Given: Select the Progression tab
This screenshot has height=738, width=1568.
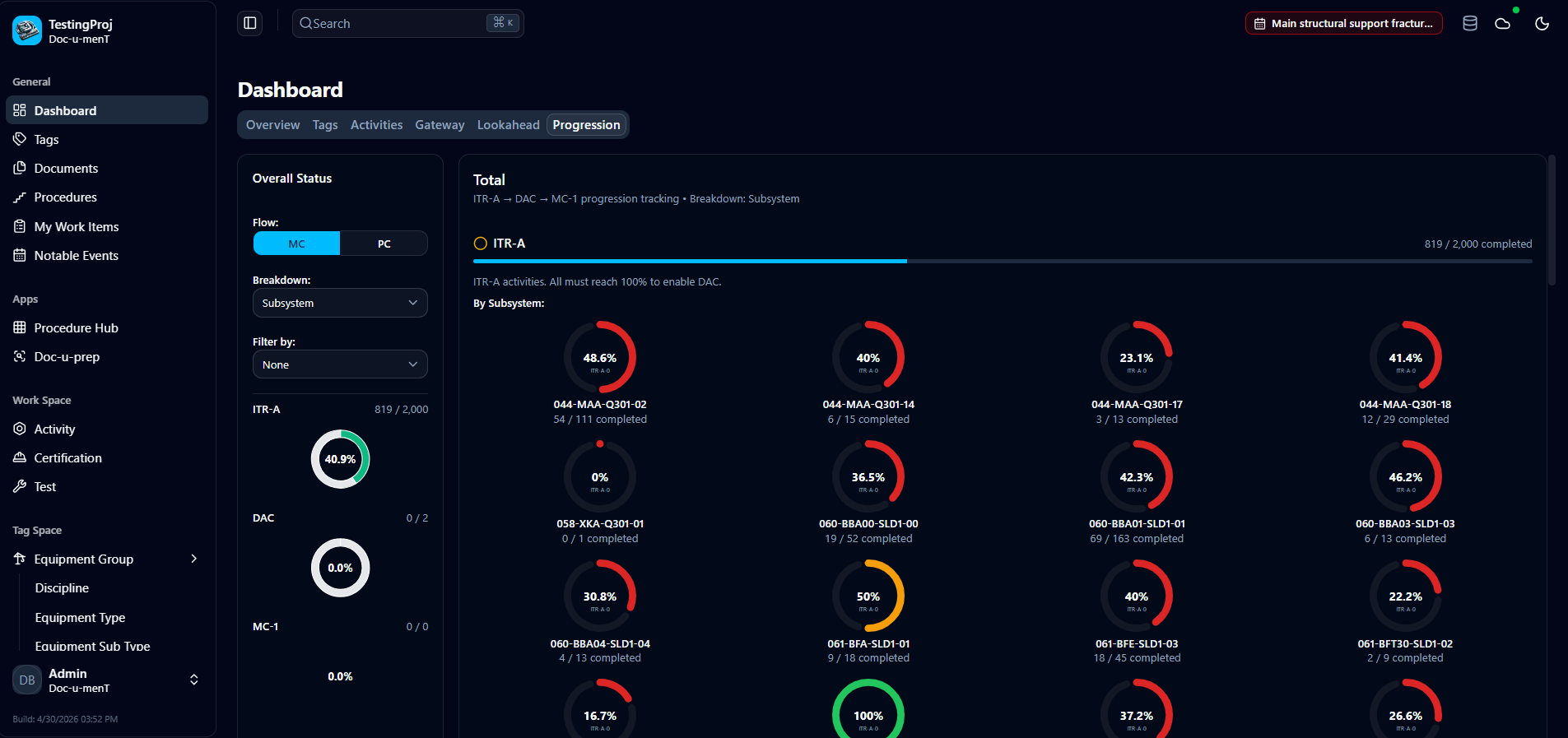Looking at the screenshot, I should [586, 125].
